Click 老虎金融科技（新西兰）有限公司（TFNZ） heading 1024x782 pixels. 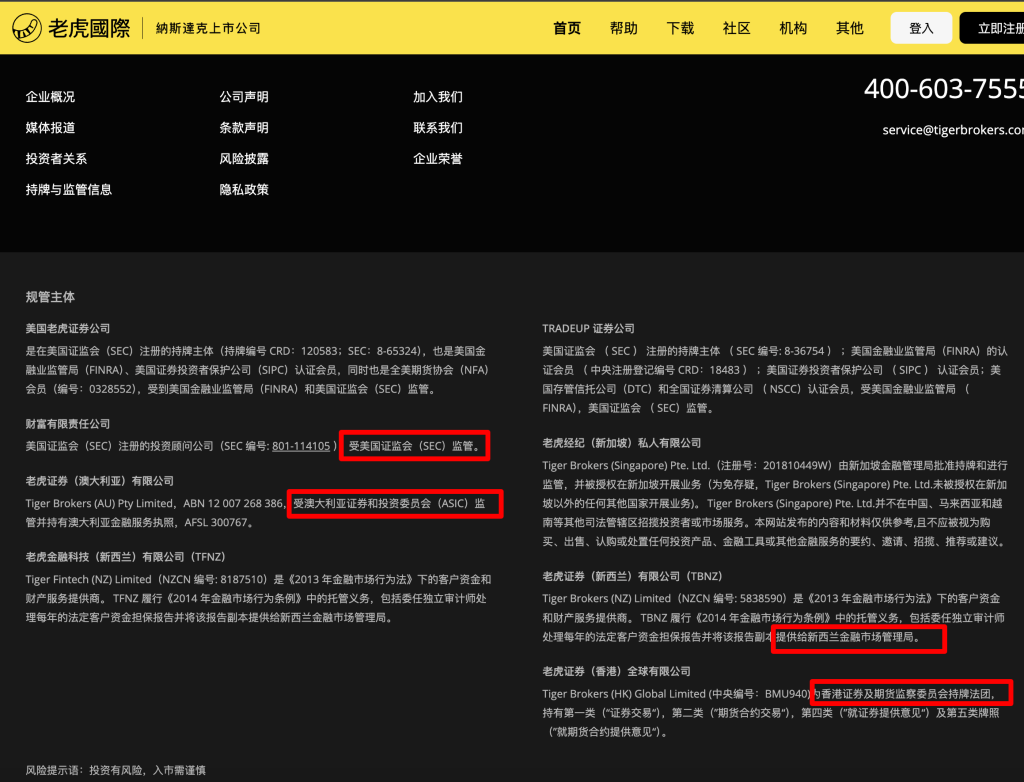(125, 557)
